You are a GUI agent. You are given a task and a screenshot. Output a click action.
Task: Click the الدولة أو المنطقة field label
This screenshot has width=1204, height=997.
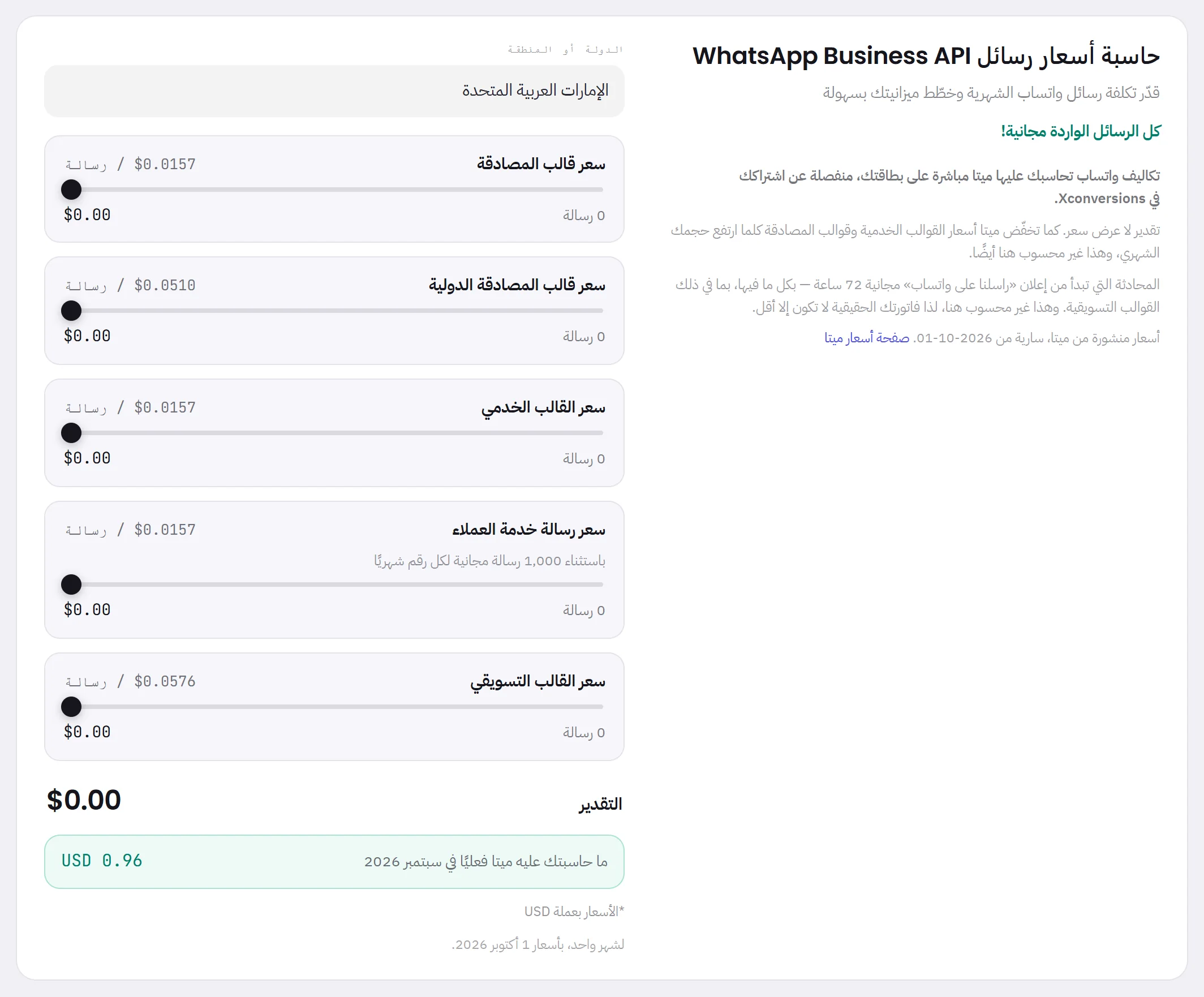(565, 50)
